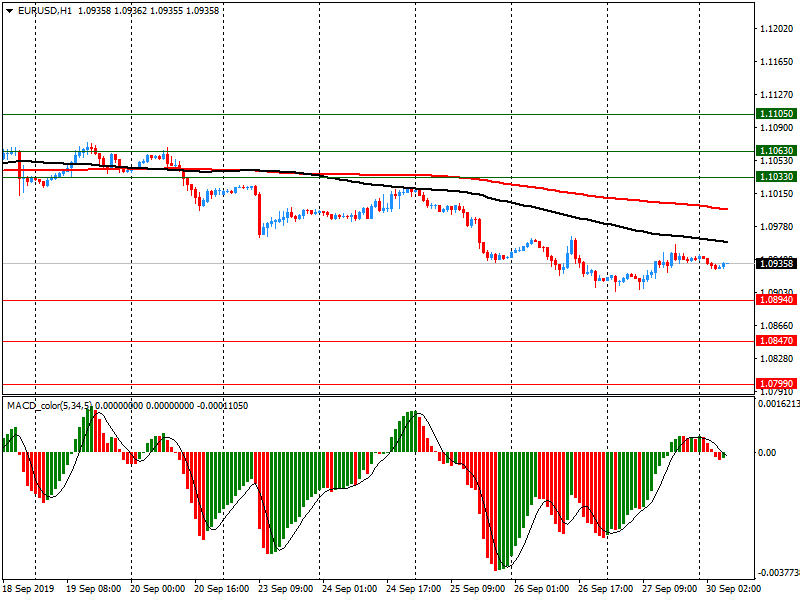
Task: Select the 1.12020 price scale value
Action: coord(777,29)
